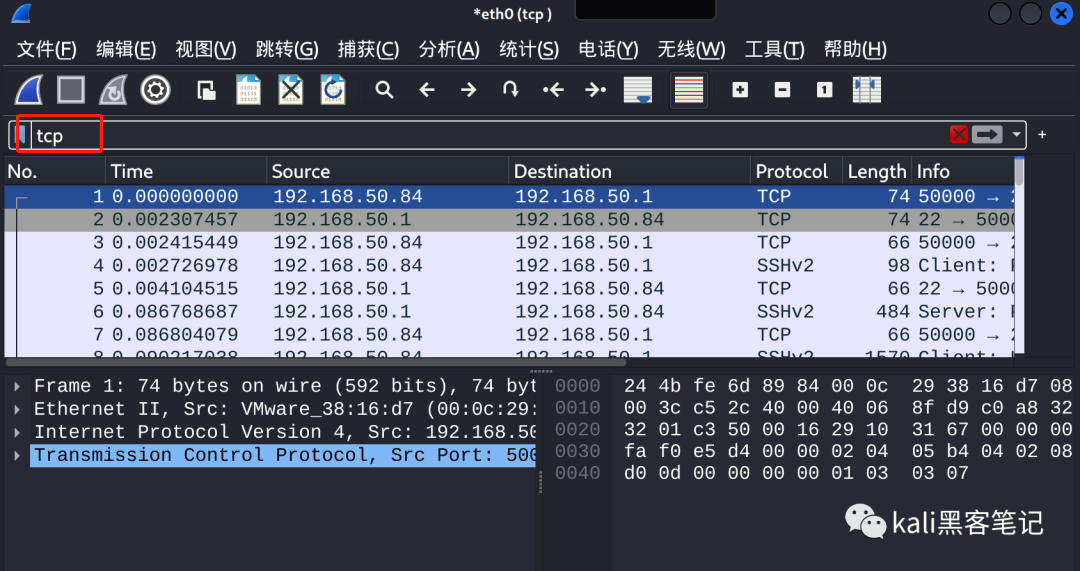Select packet 2 at time 0.002307457
Viewport: 1080px width, 571px height.
click(x=510, y=220)
